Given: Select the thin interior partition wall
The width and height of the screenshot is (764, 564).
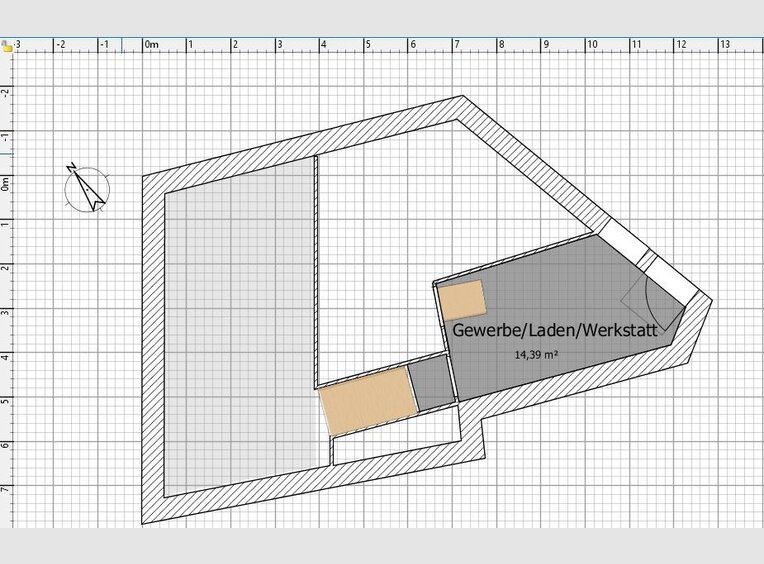Looking at the screenshot, I should [x=316, y=272].
